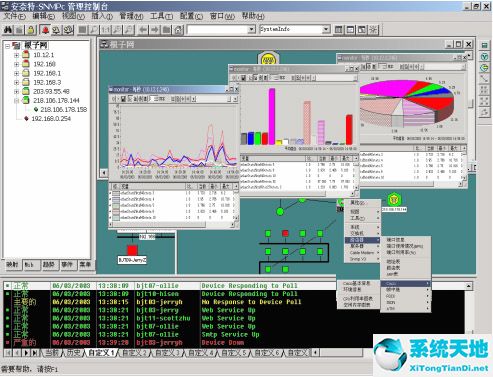This screenshot has height=377, width=493.
Task: Expand the 10.12.1 subnet tree node
Action: [16, 55]
